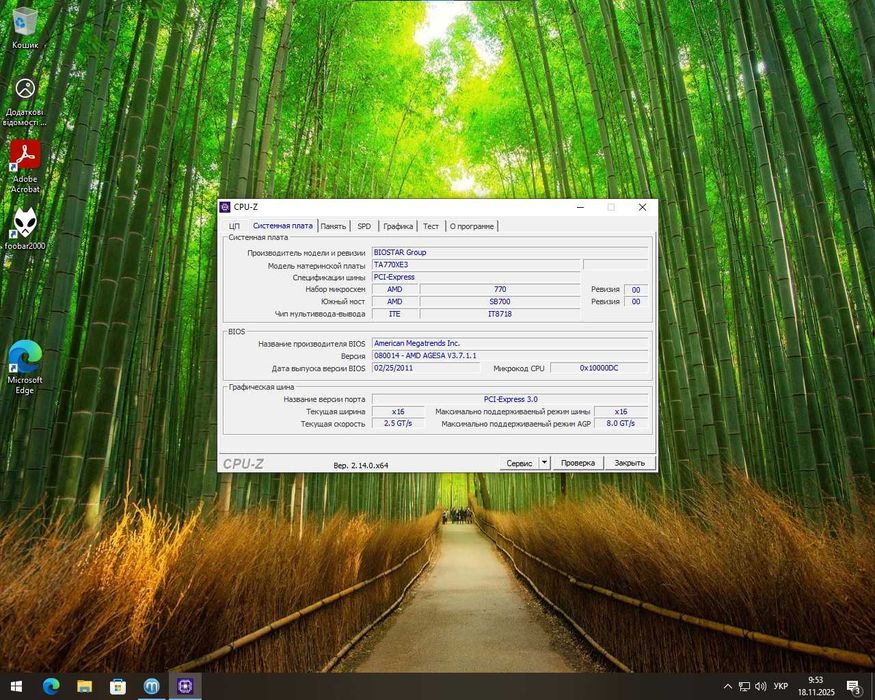875x700 pixels.
Task: Click the BIOSTAR Group manufacturer field
Action: (x=509, y=252)
